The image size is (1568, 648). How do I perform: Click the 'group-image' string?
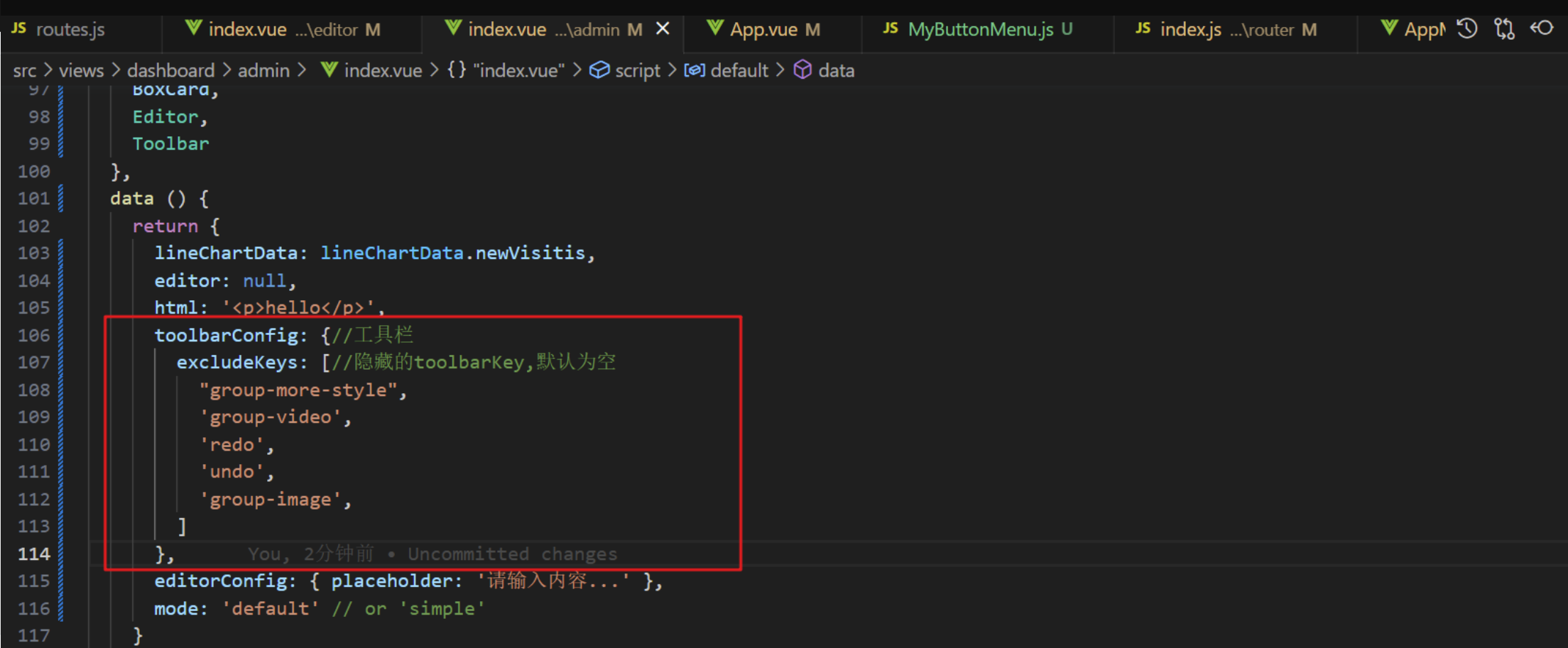tap(271, 500)
